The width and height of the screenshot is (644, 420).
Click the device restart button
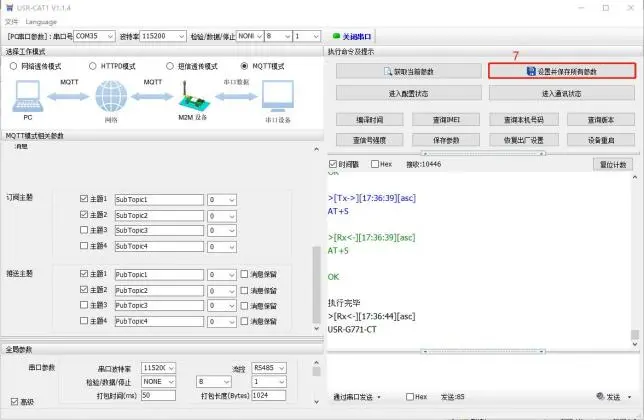click(x=600, y=140)
